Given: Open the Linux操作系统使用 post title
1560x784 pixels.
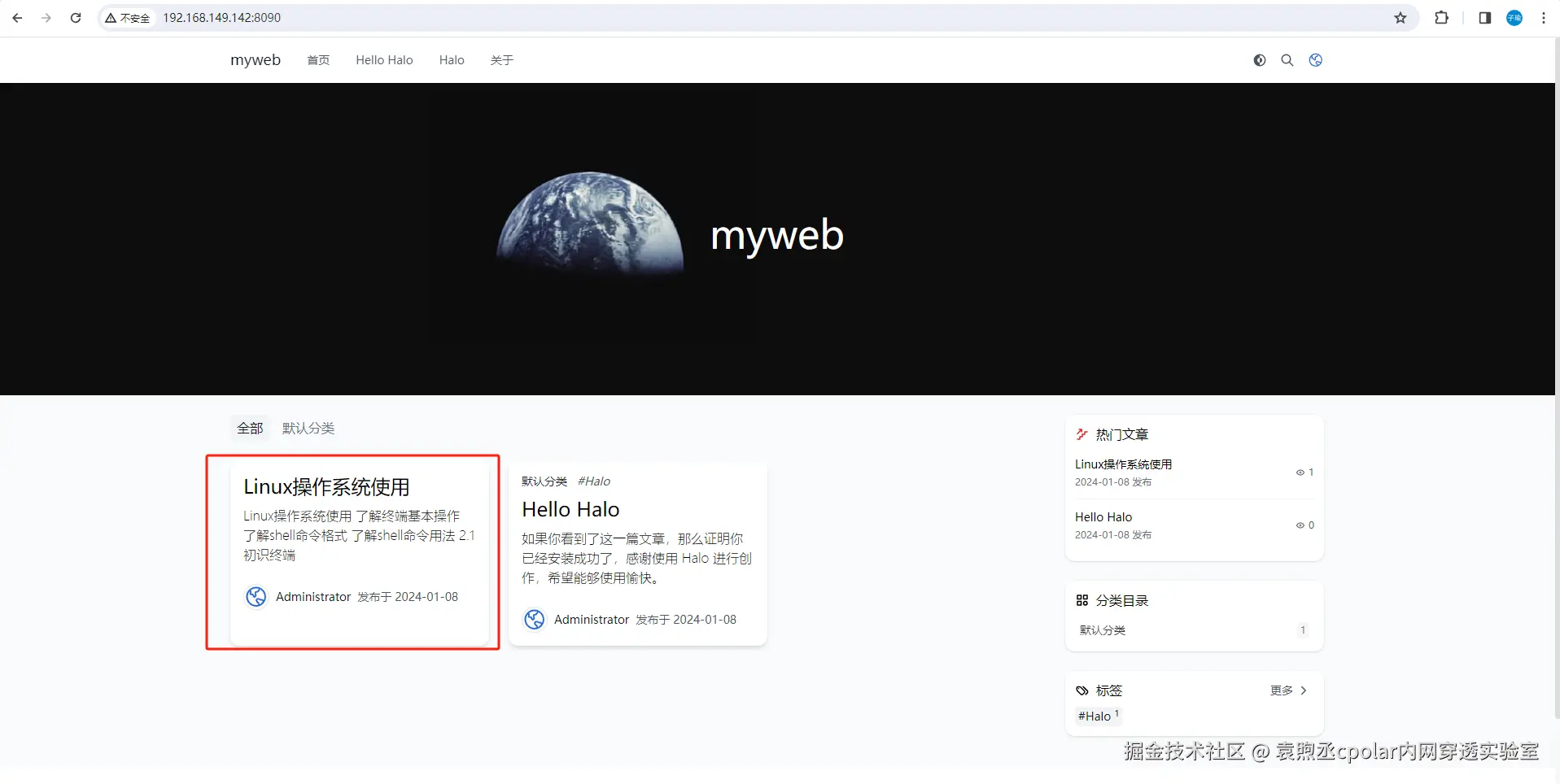Looking at the screenshot, I should pos(326,487).
